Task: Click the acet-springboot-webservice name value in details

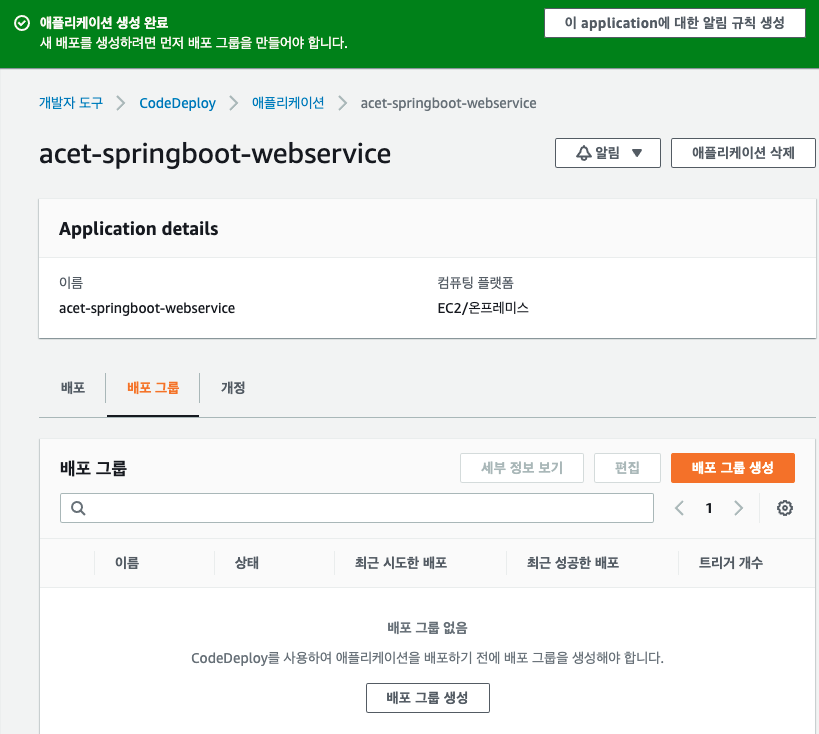Action: (147, 308)
